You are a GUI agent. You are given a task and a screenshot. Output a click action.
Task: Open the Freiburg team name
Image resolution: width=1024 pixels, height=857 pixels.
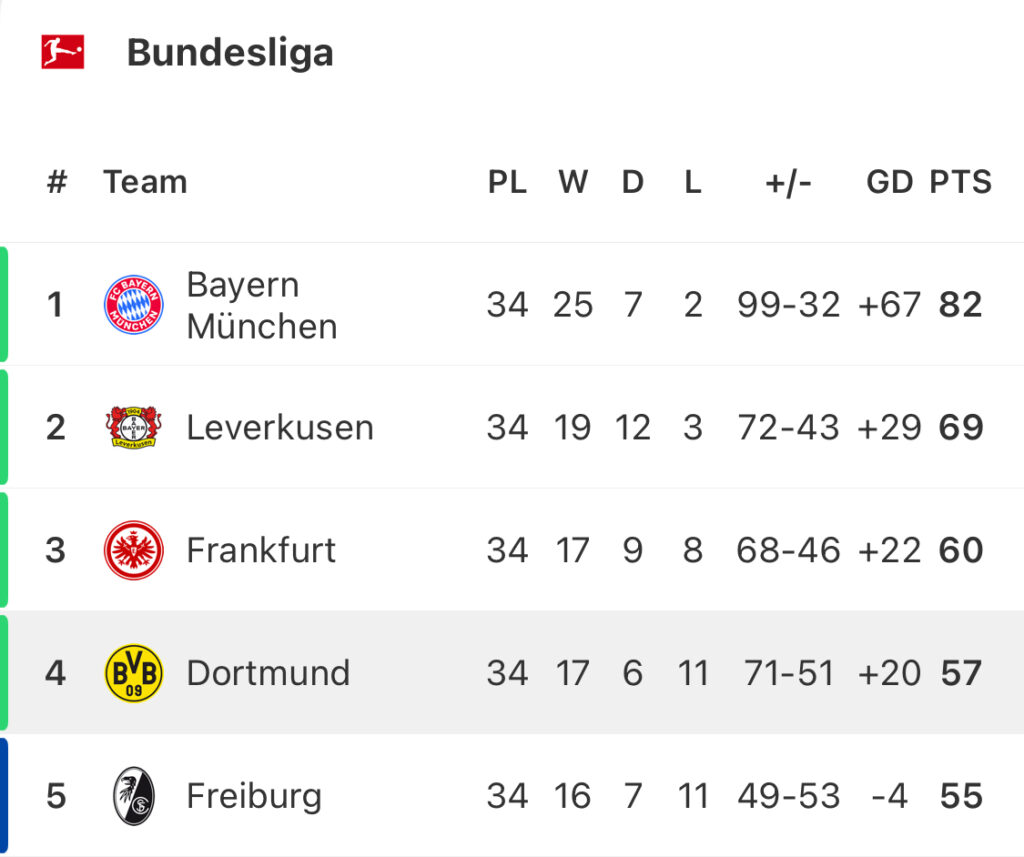pyautogui.click(x=254, y=797)
